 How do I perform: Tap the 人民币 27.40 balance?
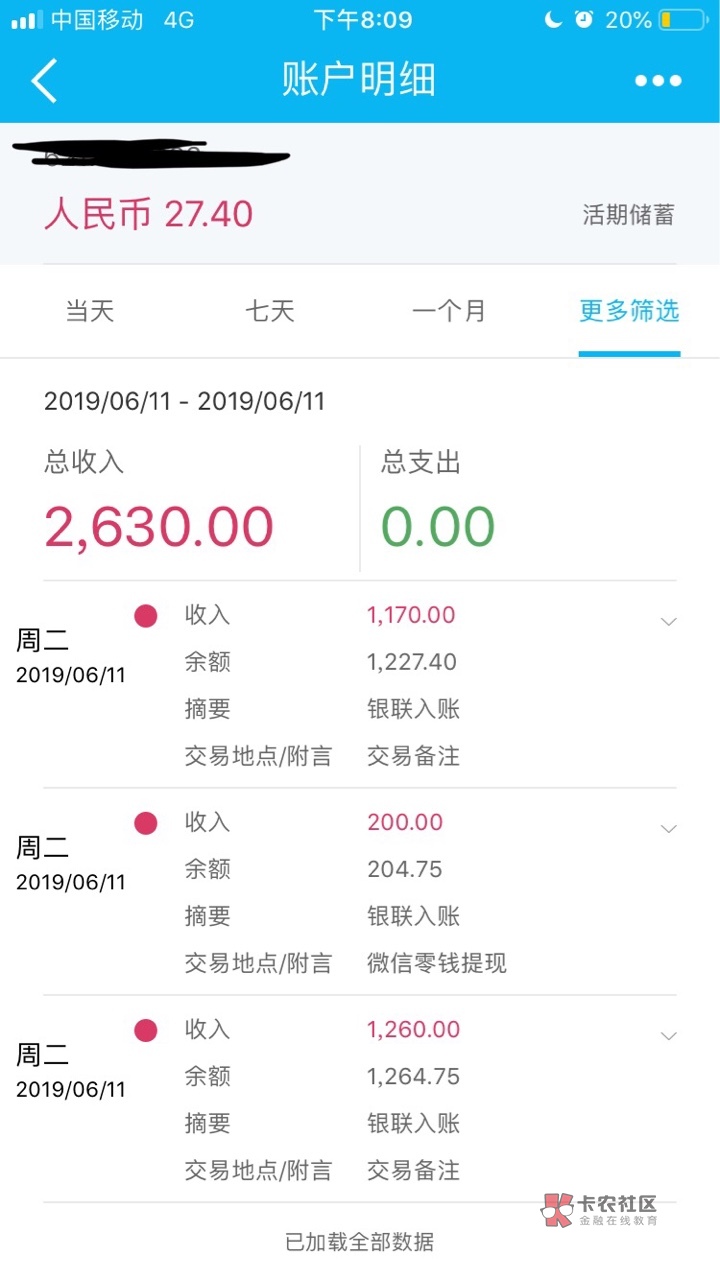click(148, 214)
